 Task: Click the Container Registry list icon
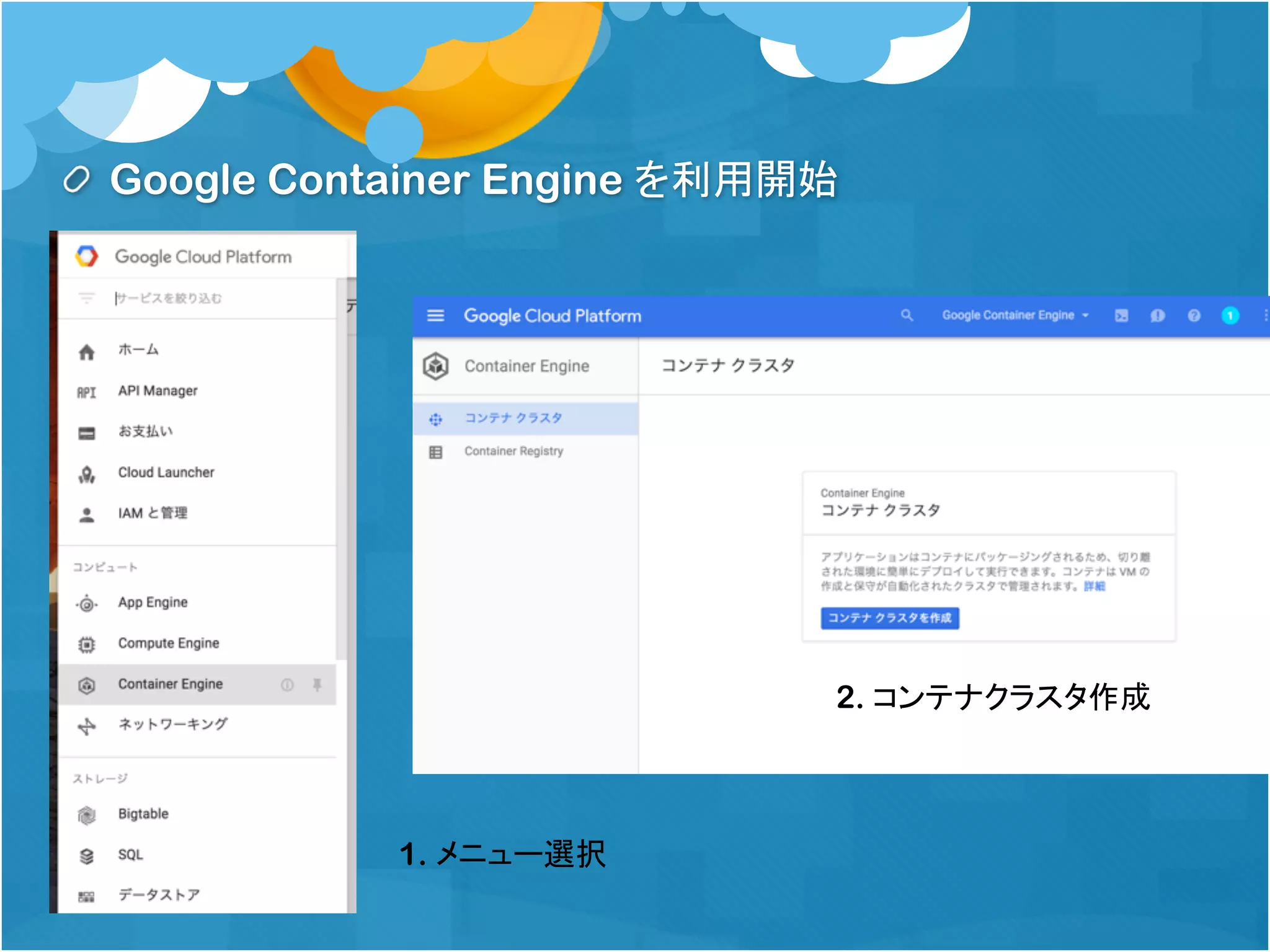pos(436,452)
